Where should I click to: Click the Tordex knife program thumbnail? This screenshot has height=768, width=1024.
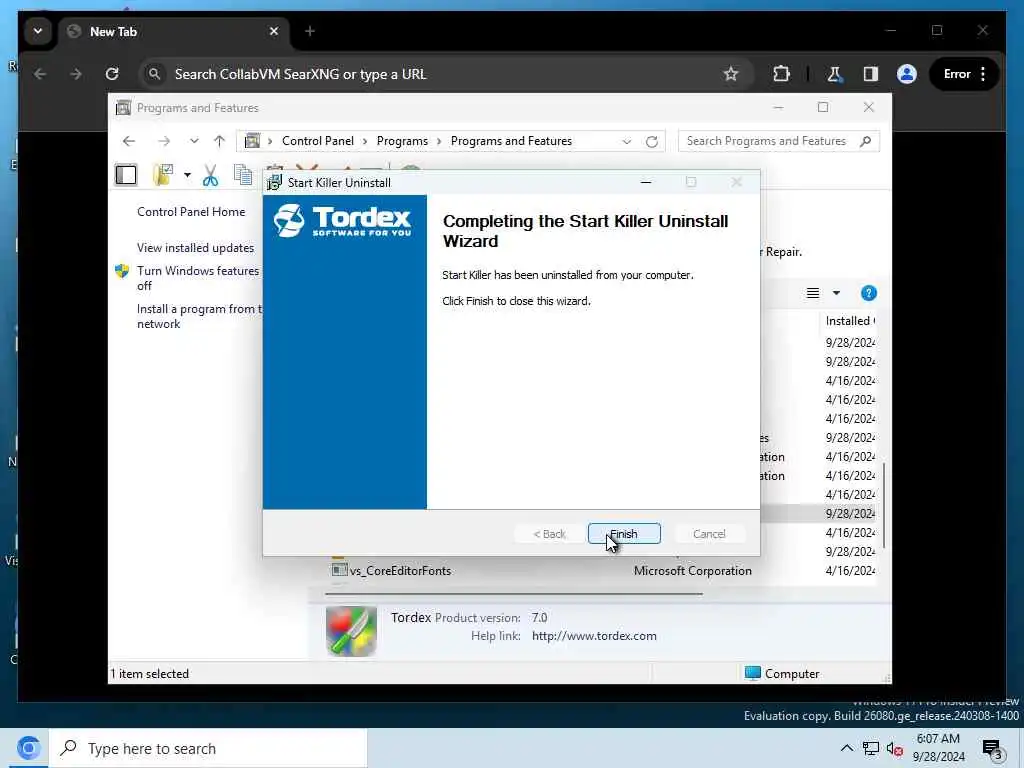coord(351,630)
